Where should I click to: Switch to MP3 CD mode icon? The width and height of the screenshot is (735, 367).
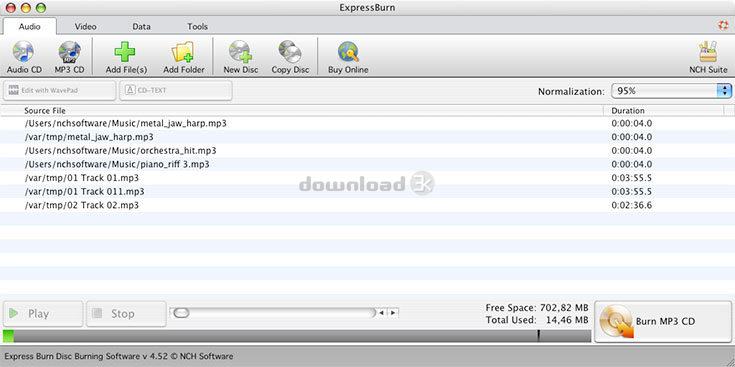[69, 52]
